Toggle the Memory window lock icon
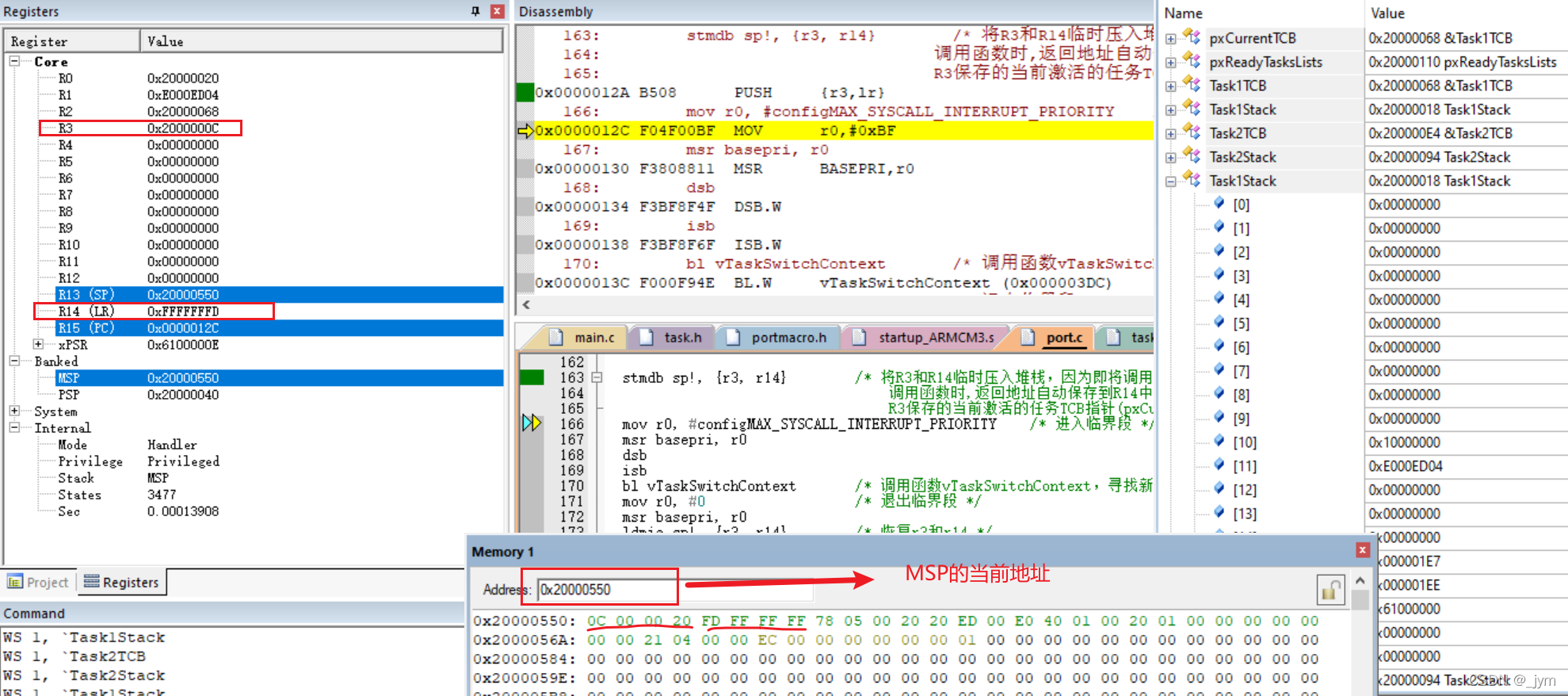Screen dimensions: 1568x696 click(1330, 590)
